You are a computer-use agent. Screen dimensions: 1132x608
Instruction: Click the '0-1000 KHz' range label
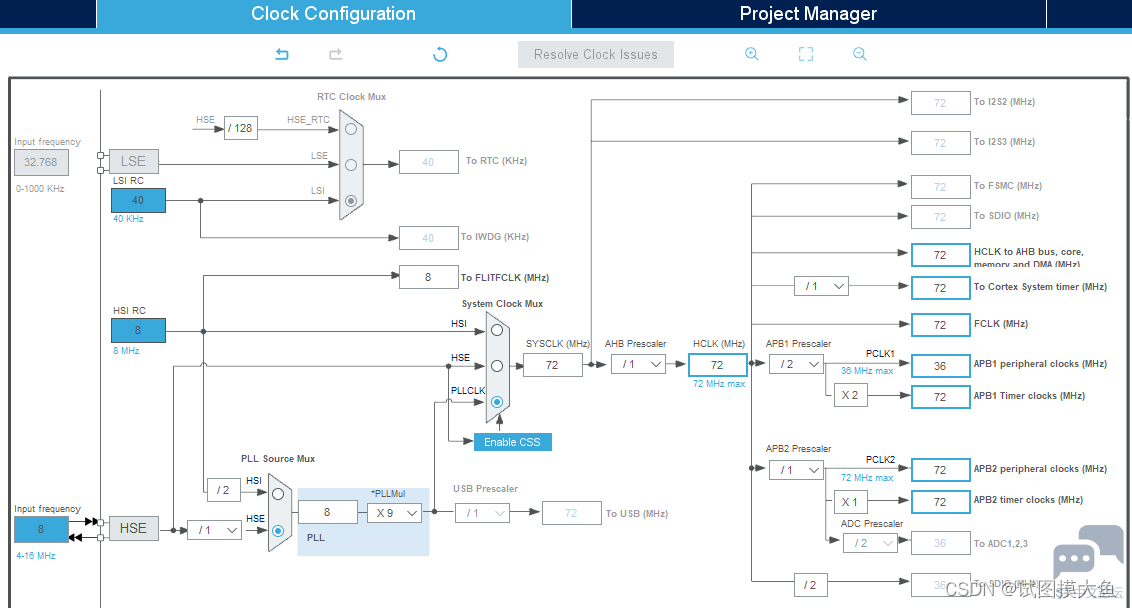tap(40, 188)
